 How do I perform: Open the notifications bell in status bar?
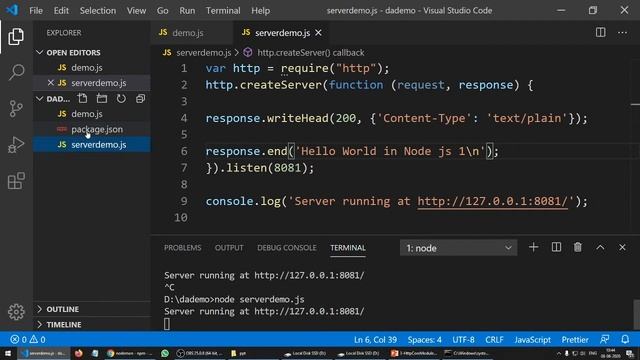tap(625, 339)
